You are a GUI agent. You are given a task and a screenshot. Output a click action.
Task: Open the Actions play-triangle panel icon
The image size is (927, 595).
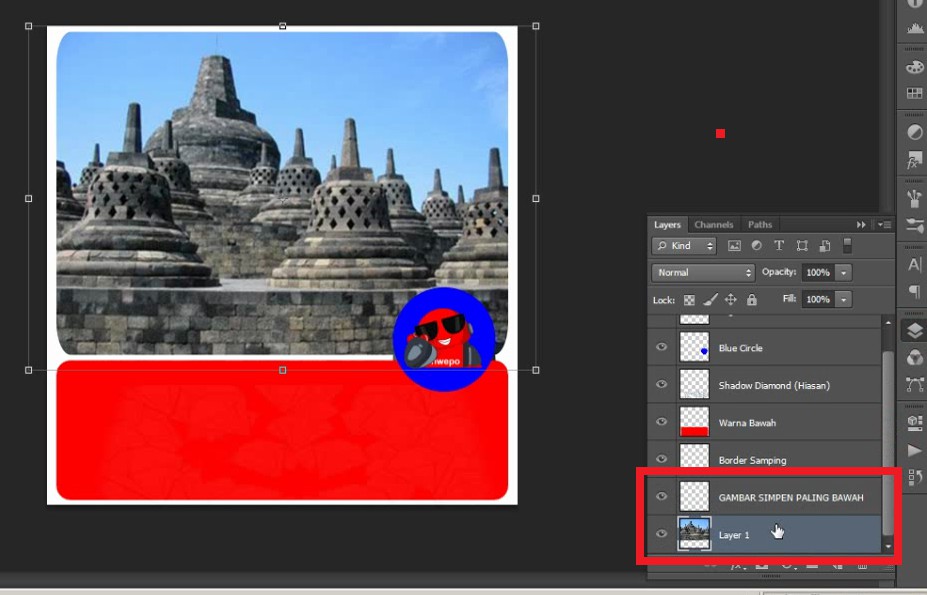pos(915,450)
